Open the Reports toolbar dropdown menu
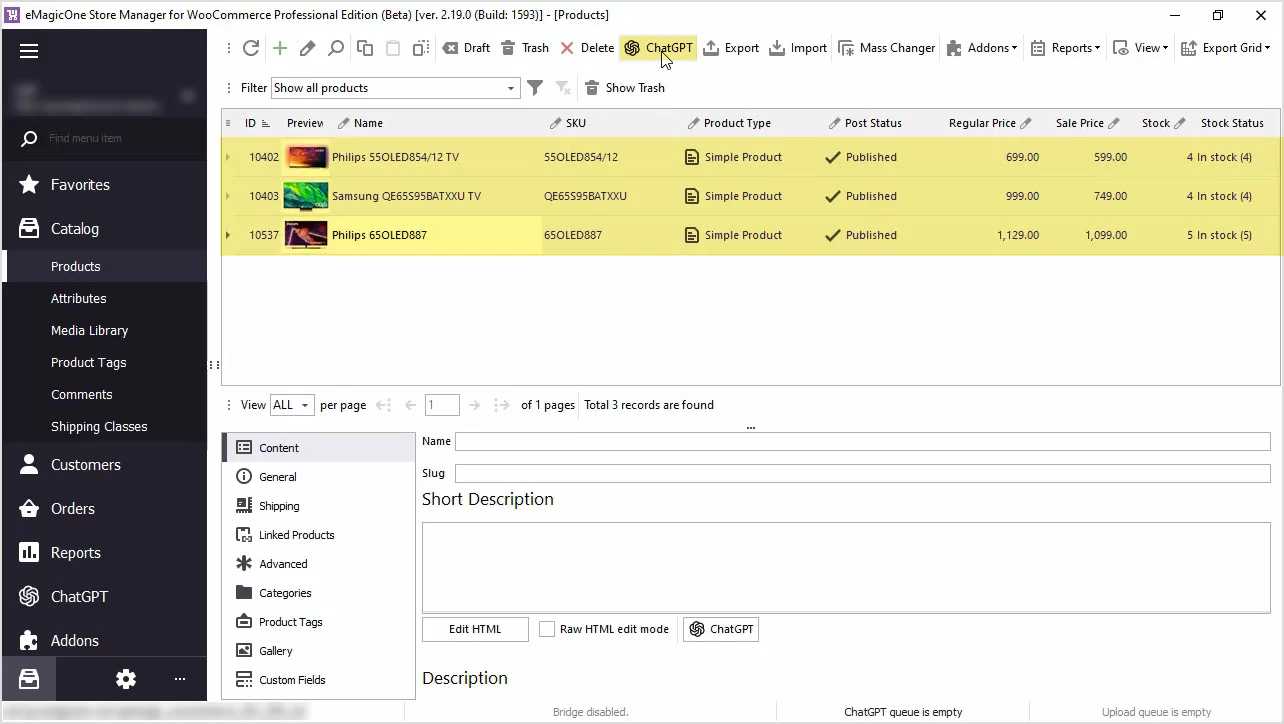 coord(1065,48)
